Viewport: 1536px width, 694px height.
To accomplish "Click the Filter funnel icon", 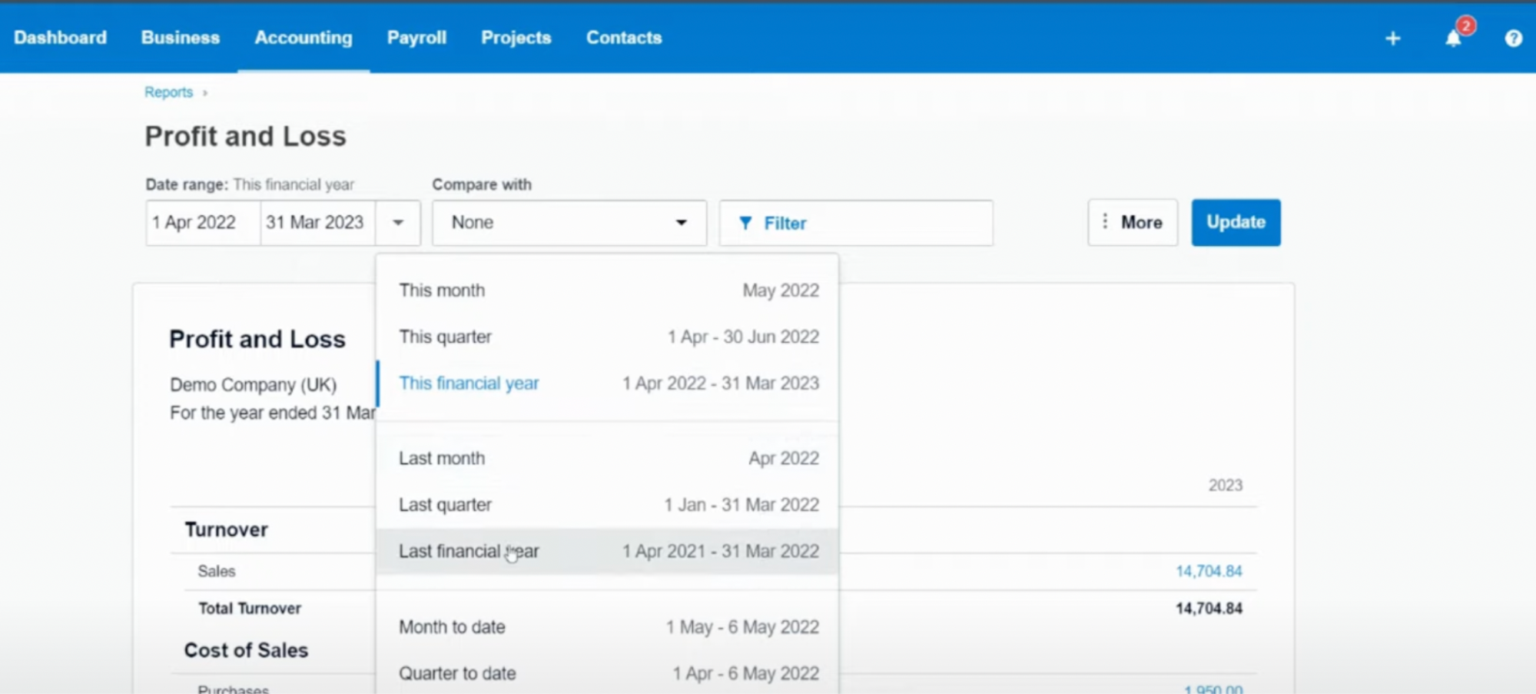I will (746, 223).
